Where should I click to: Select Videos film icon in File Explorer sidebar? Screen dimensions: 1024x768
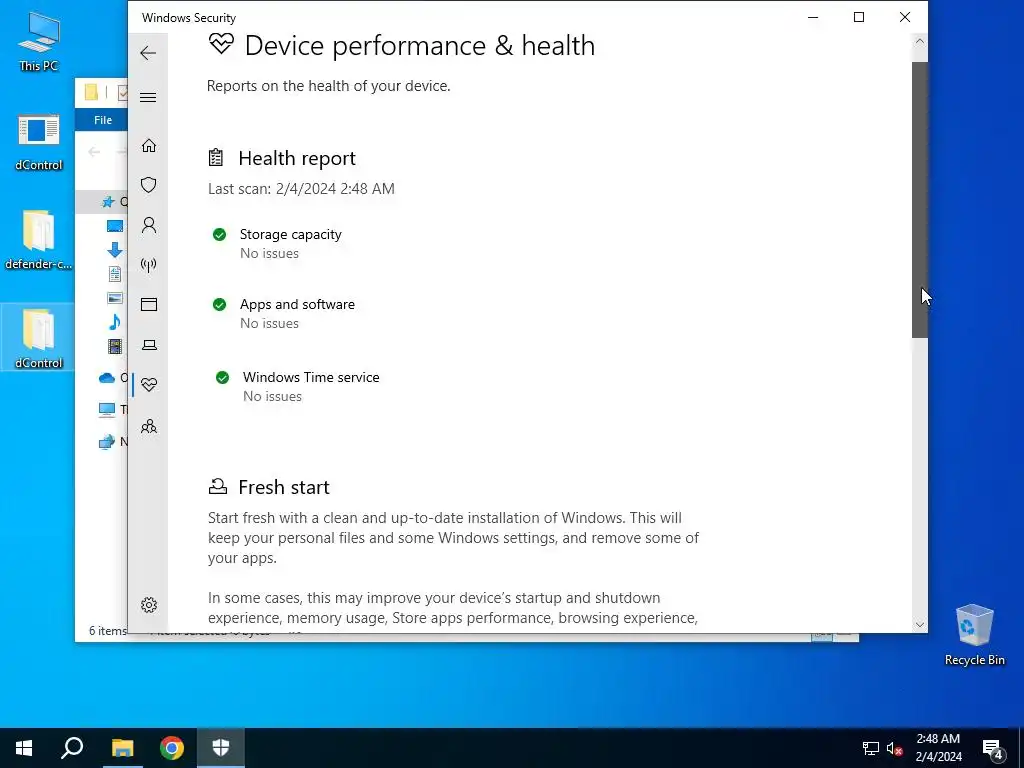(x=115, y=346)
